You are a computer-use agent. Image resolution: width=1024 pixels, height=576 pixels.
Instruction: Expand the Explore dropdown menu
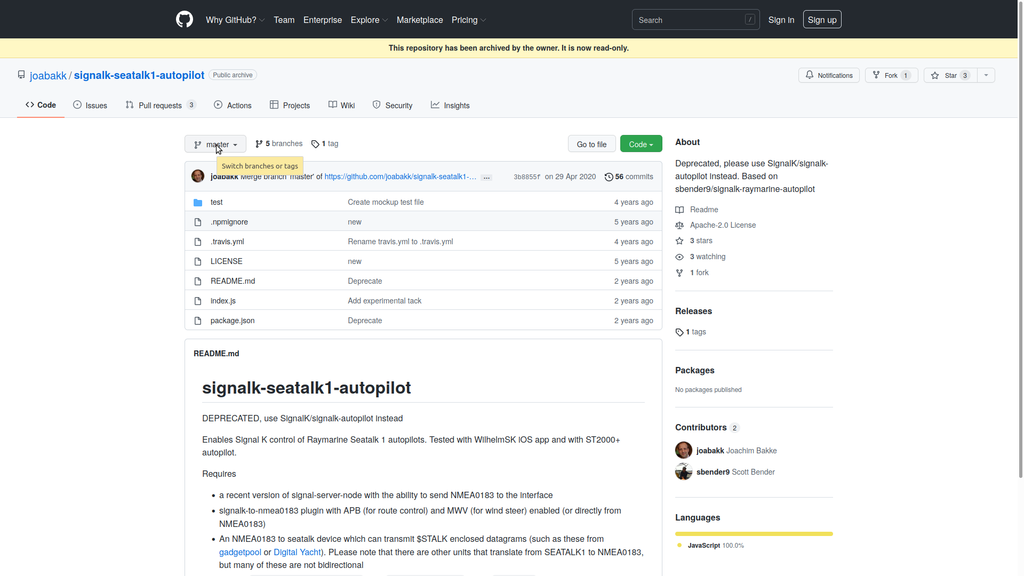point(369,20)
